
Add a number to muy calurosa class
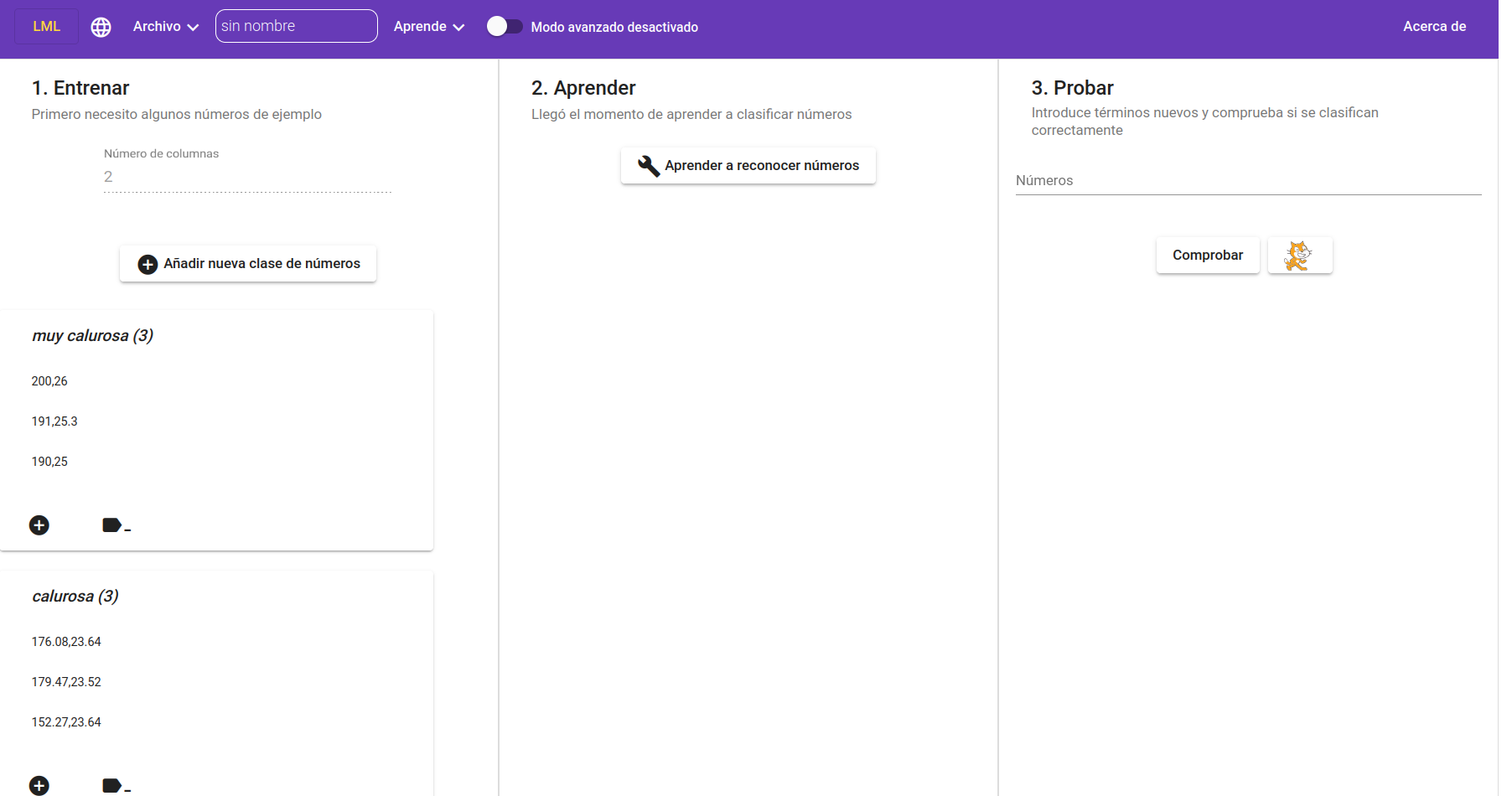pos(39,525)
